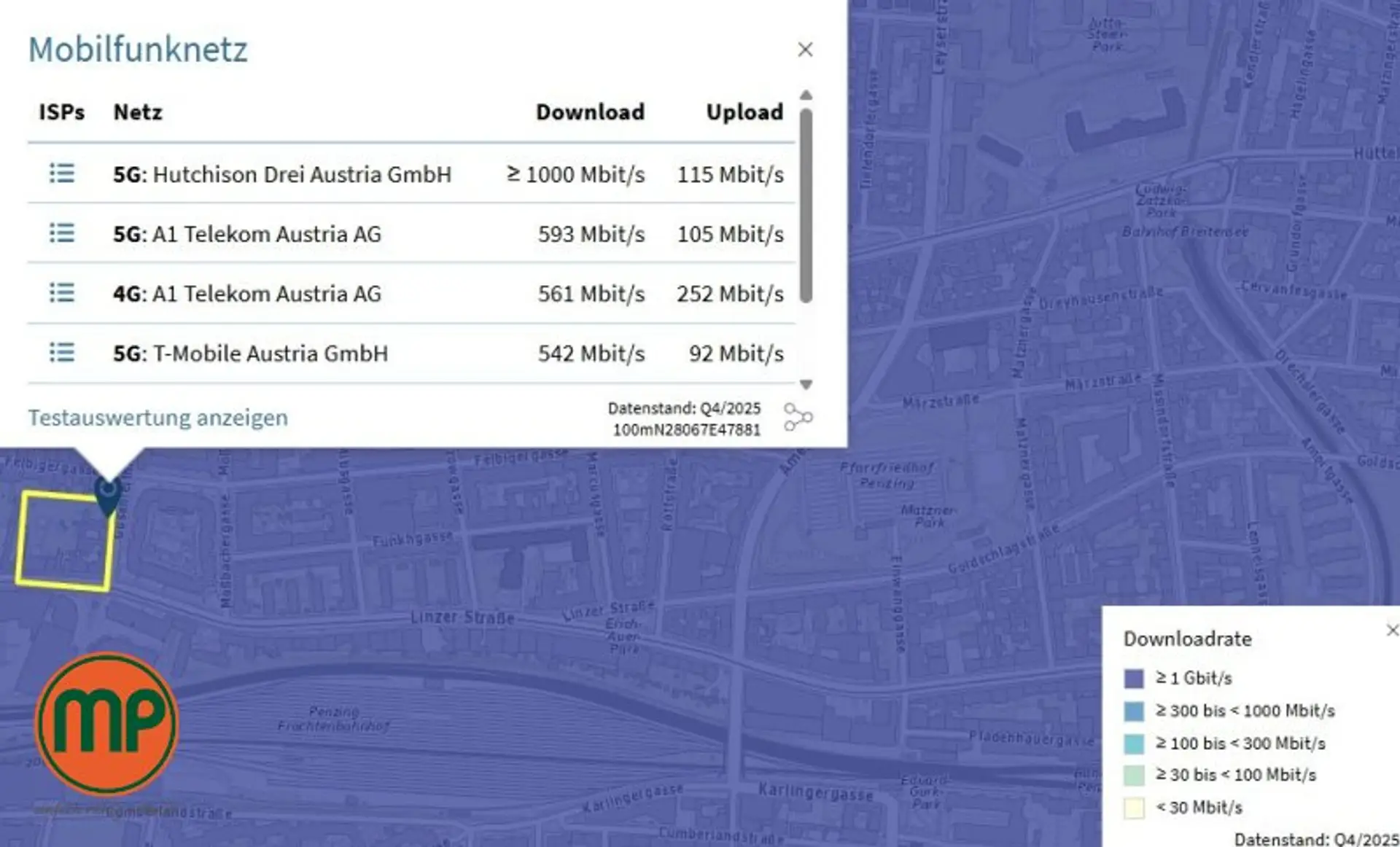This screenshot has height=847, width=1400.
Task: Click the Datenstand: Q4/2025 text in popup
Action: pos(684,408)
